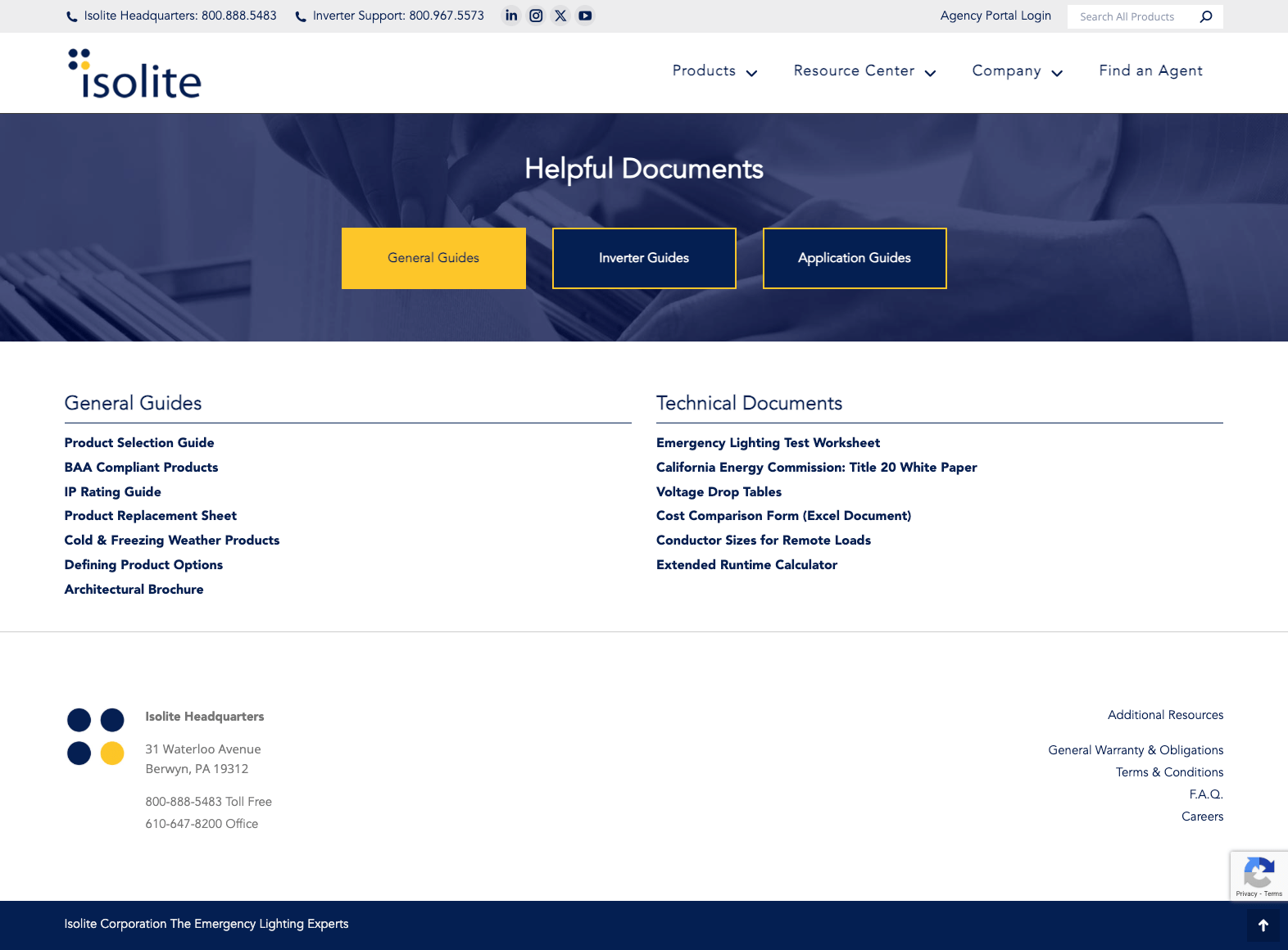Select the Application Guides tab button

click(855, 258)
